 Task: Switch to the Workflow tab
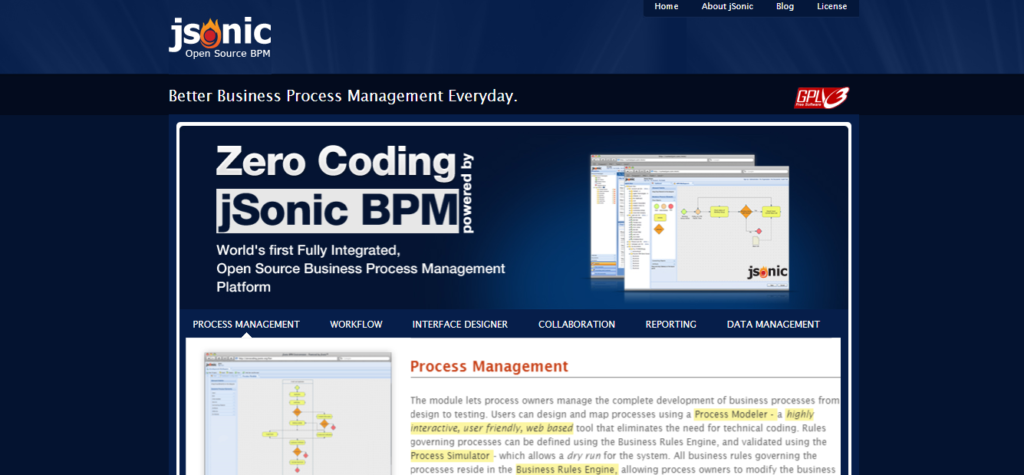coord(356,324)
